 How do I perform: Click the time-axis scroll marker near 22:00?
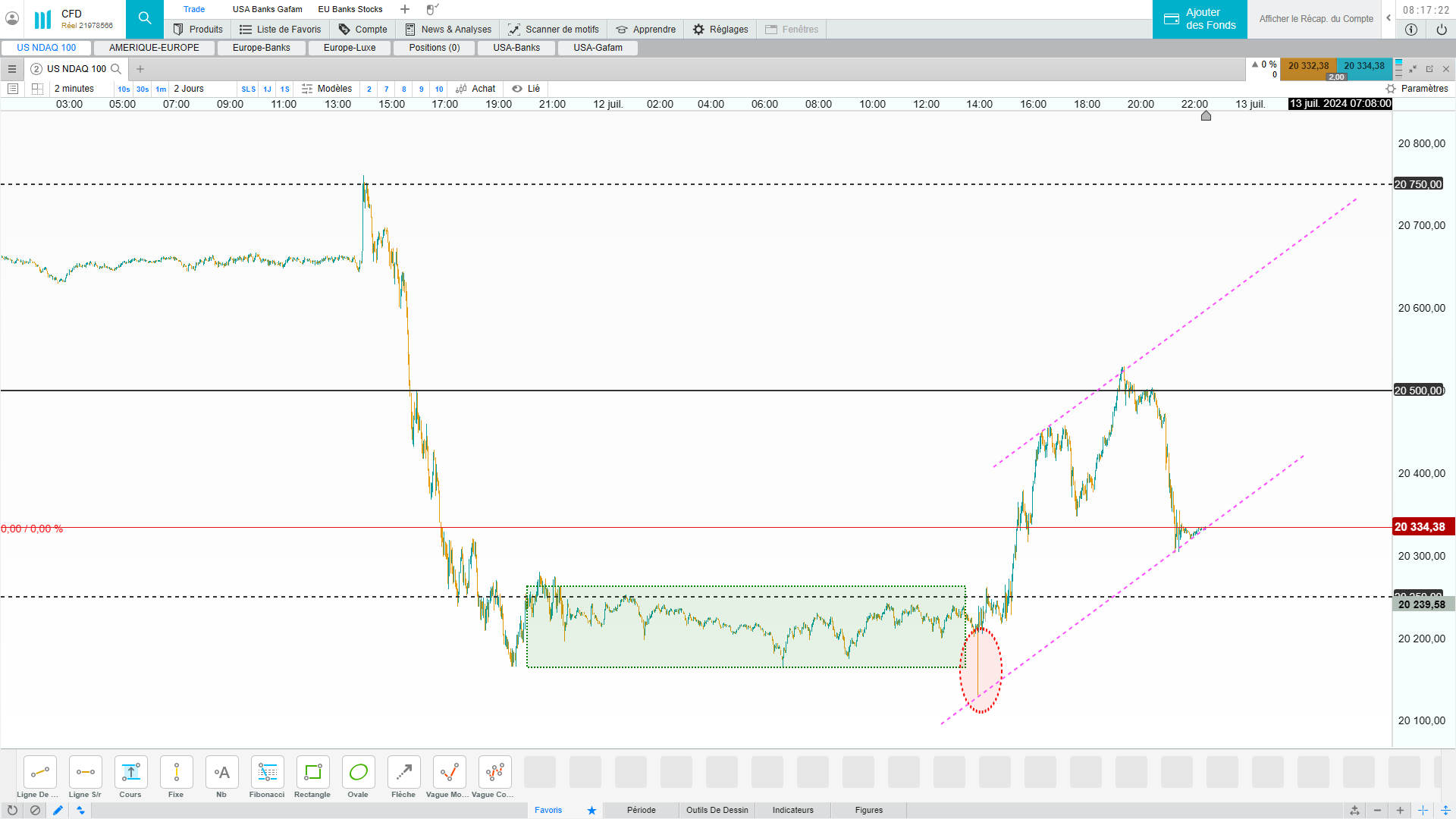point(1206,116)
